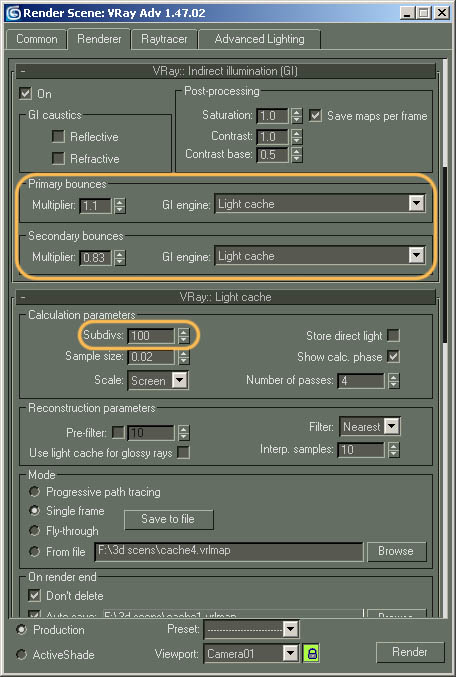This screenshot has height=677, width=456.
Task: Click the Saturation value field
Action: pyautogui.click(x=272, y=116)
